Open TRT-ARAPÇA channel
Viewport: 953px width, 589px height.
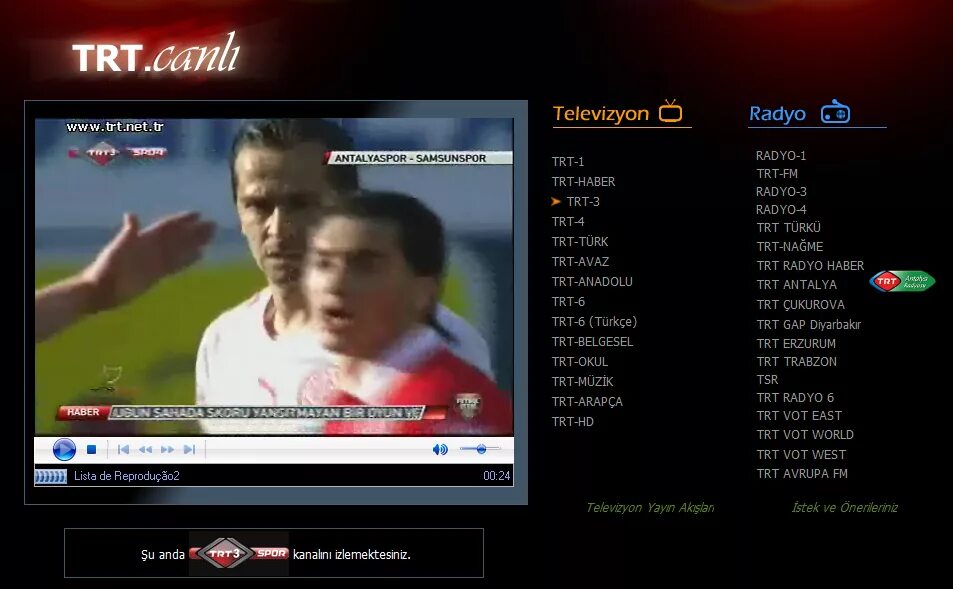point(587,402)
